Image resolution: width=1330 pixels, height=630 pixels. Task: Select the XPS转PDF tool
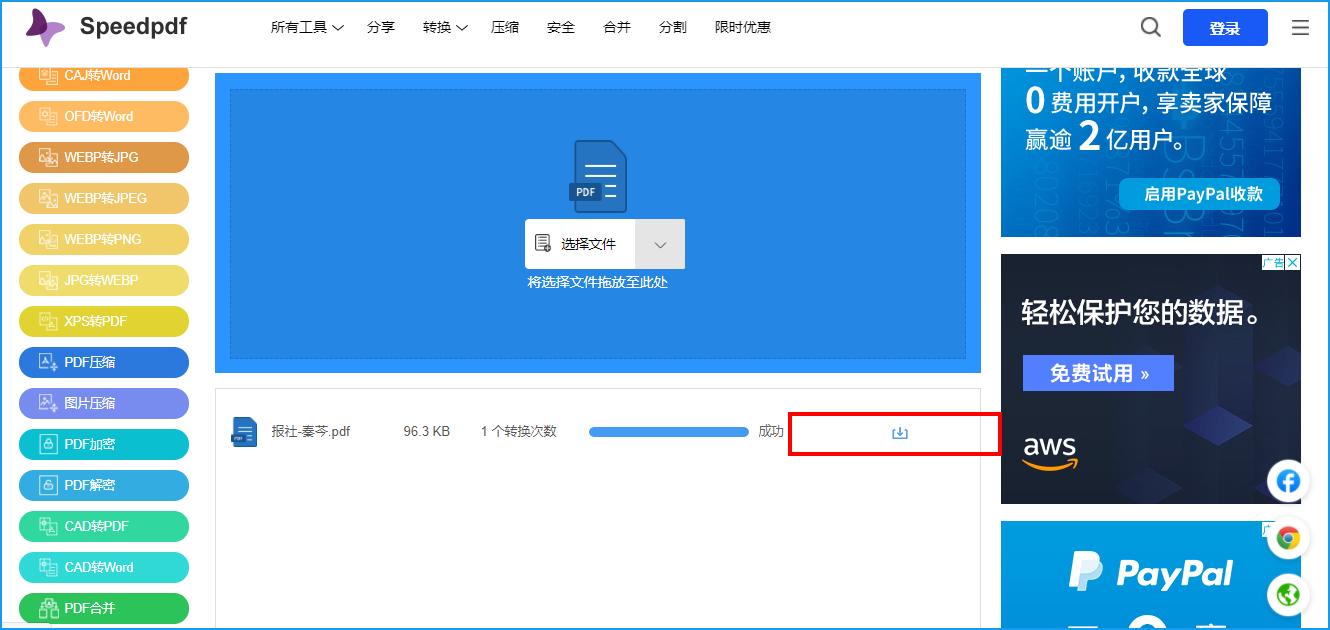[x=103, y=321]
